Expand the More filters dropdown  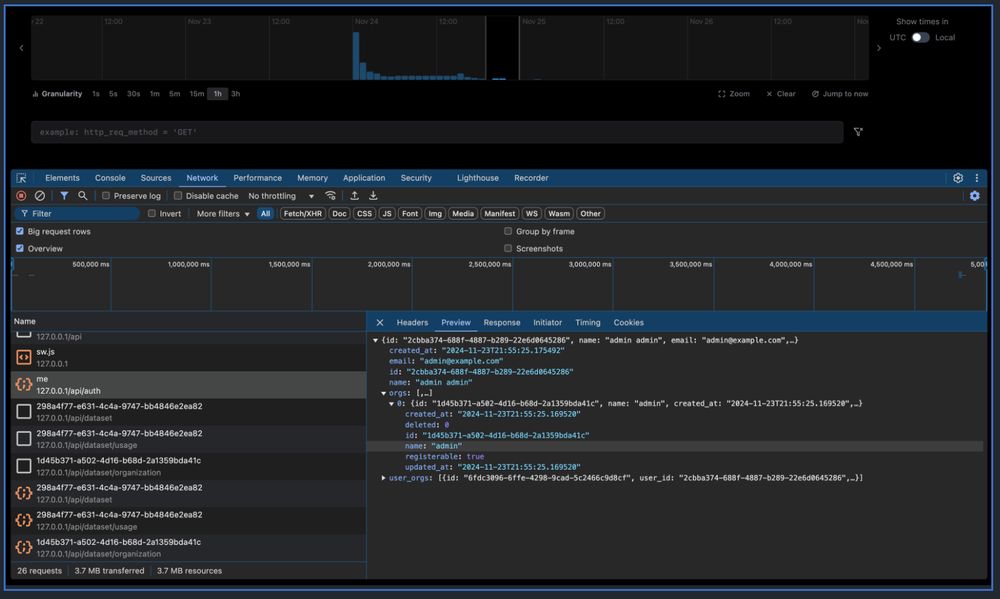coord(223,214)
